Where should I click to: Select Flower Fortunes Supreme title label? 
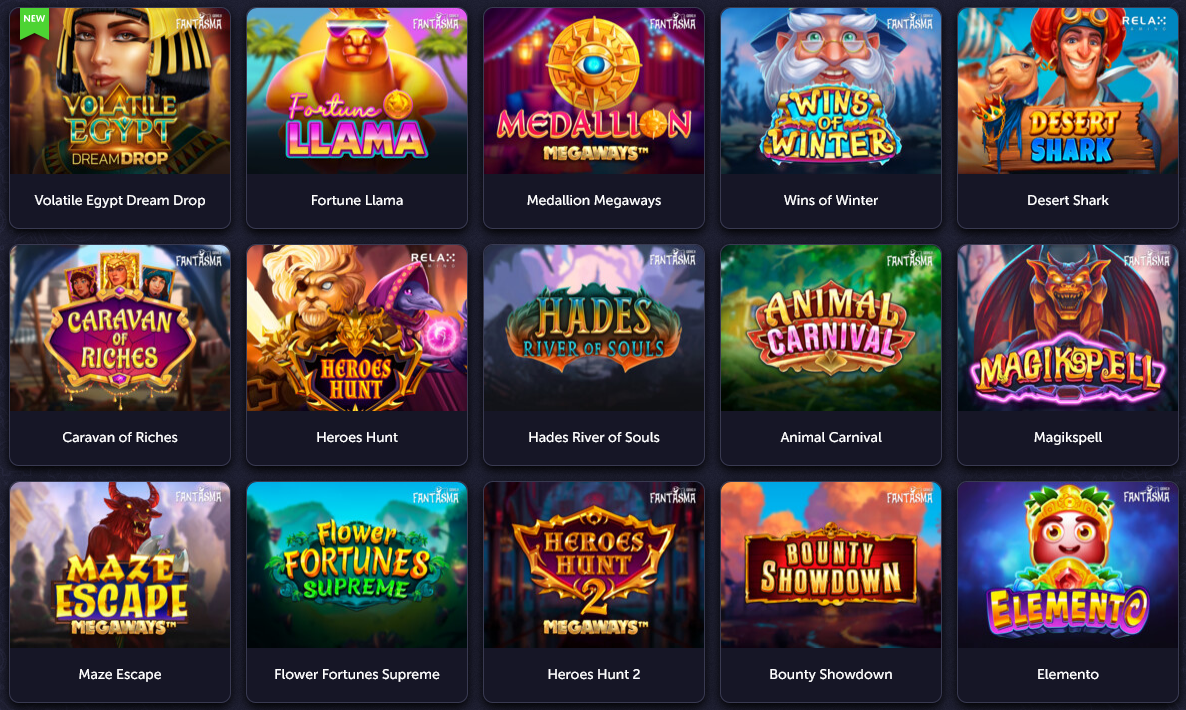pos(357,674)
